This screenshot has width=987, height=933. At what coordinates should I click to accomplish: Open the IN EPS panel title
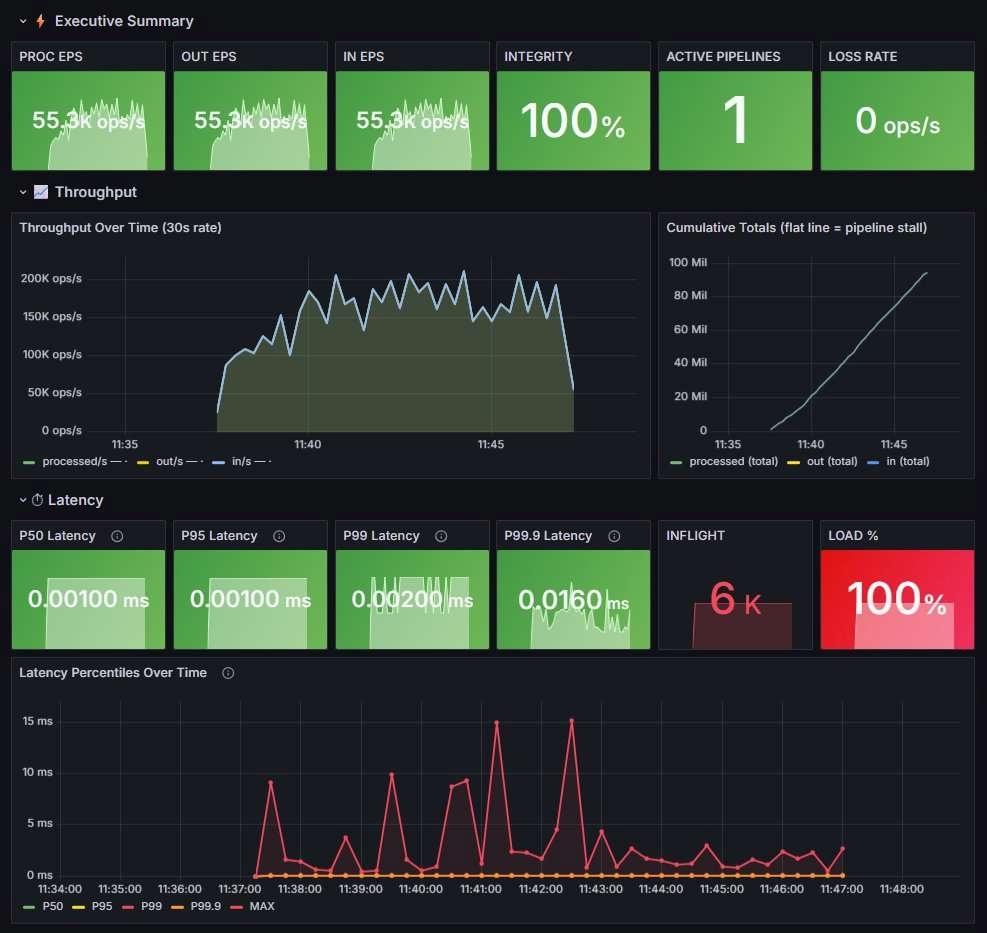(363, 57)
